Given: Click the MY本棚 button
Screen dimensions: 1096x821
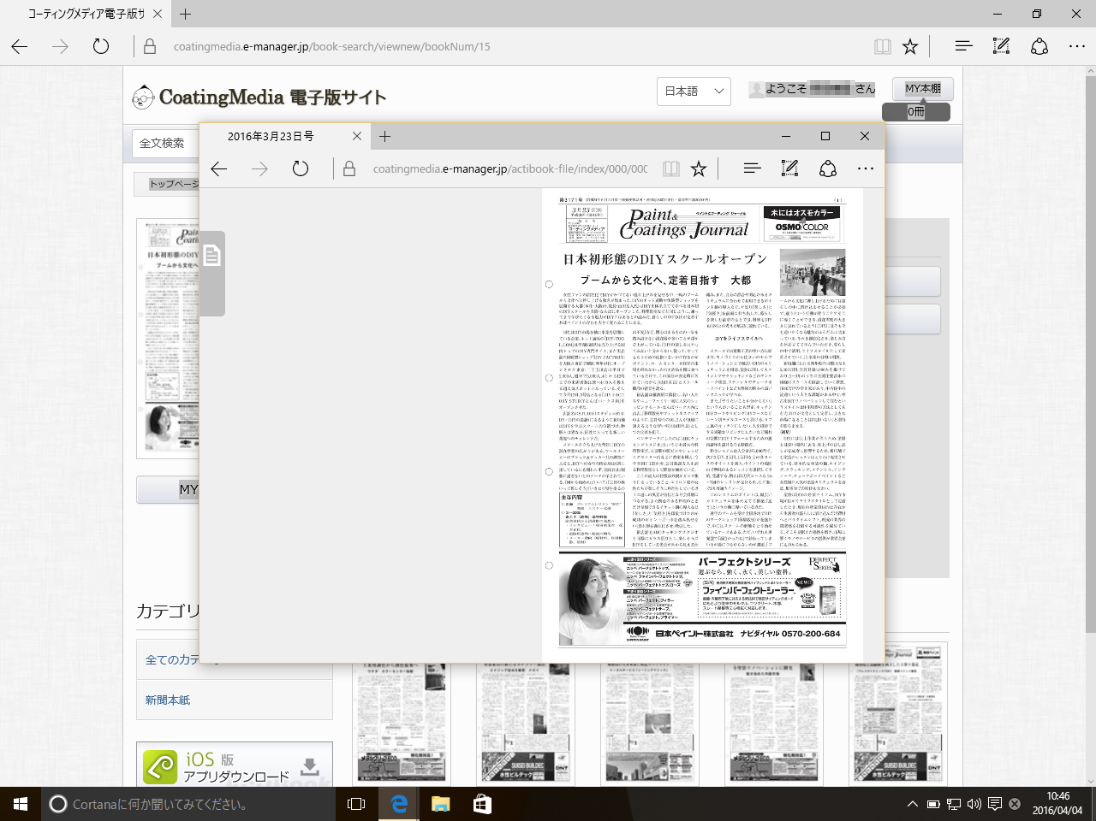Looking at the screenshot, I should [922, 89].
